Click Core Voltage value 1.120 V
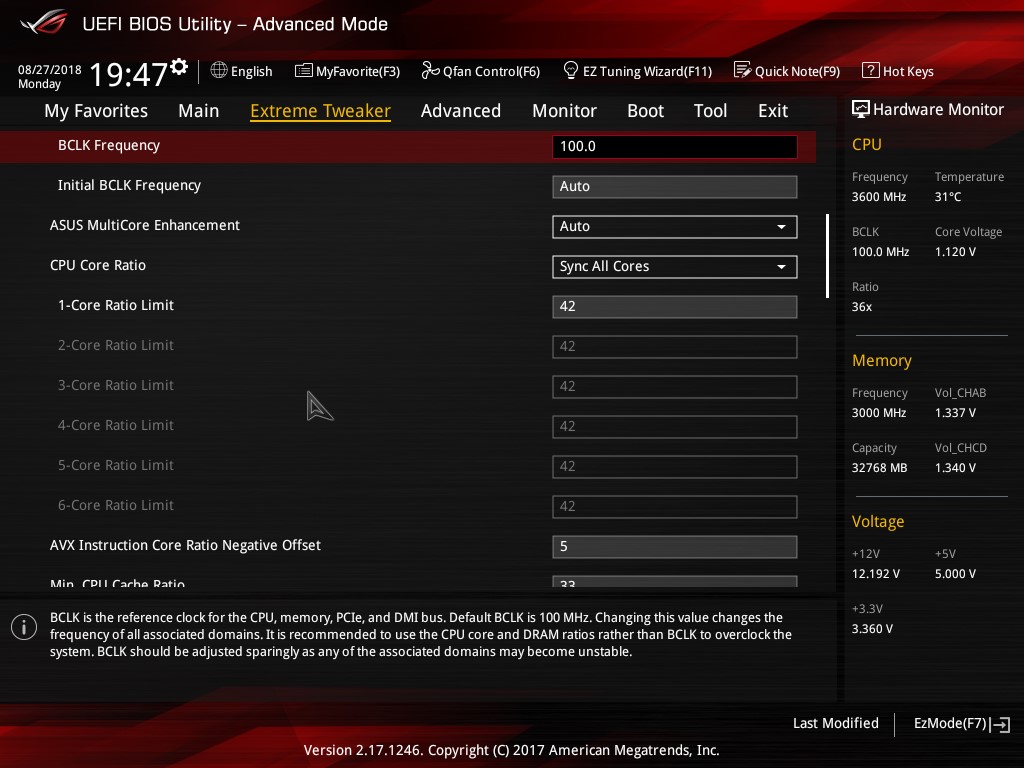 (x=955, y=251)
